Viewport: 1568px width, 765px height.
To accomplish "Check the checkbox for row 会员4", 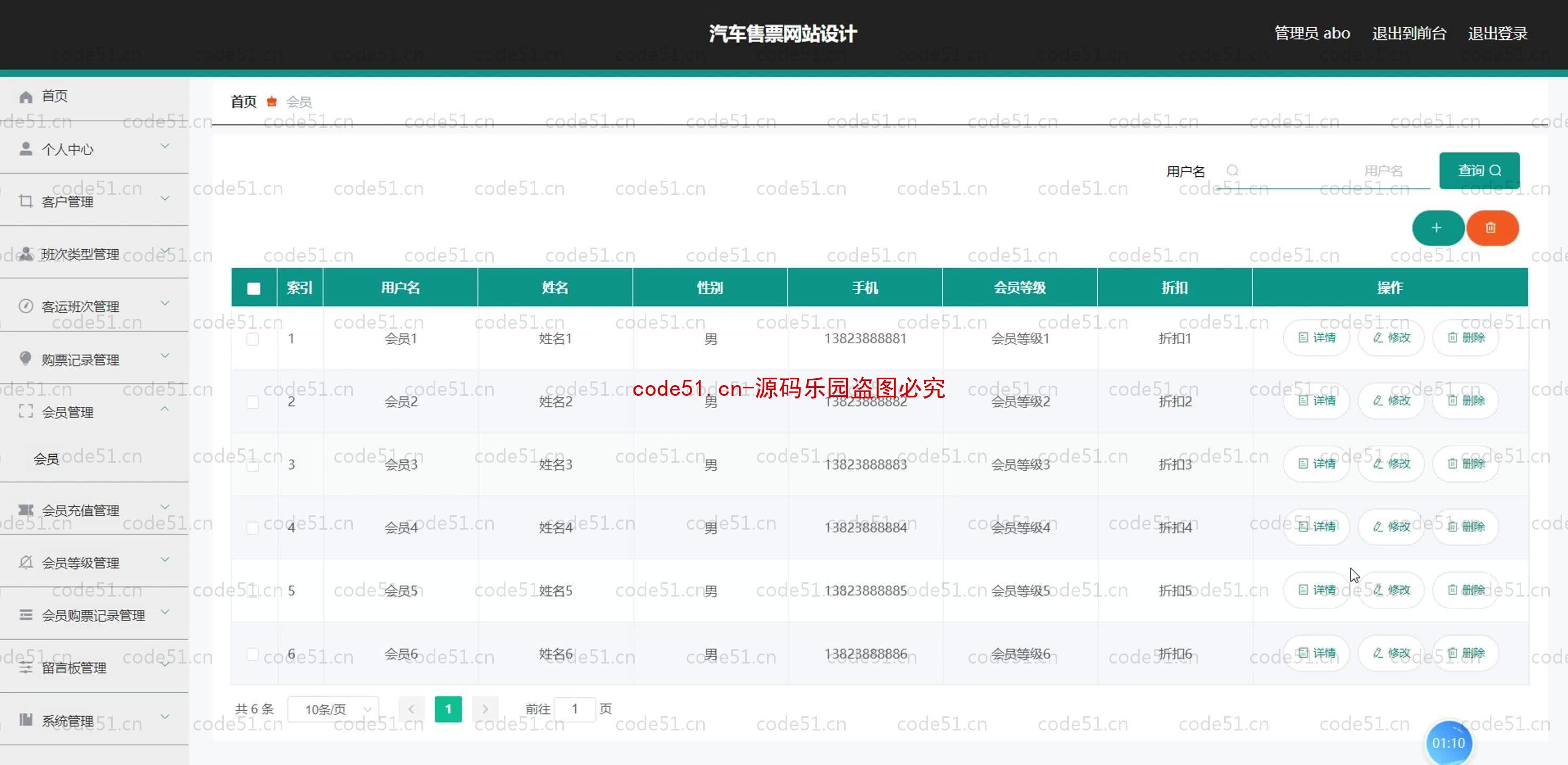I will [x=252, y=528].
